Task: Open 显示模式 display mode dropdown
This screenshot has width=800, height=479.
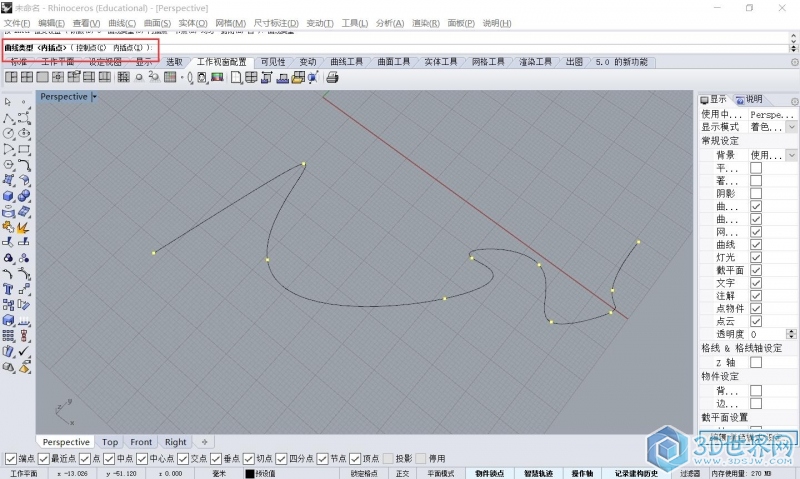Action: tap(791, 127)
